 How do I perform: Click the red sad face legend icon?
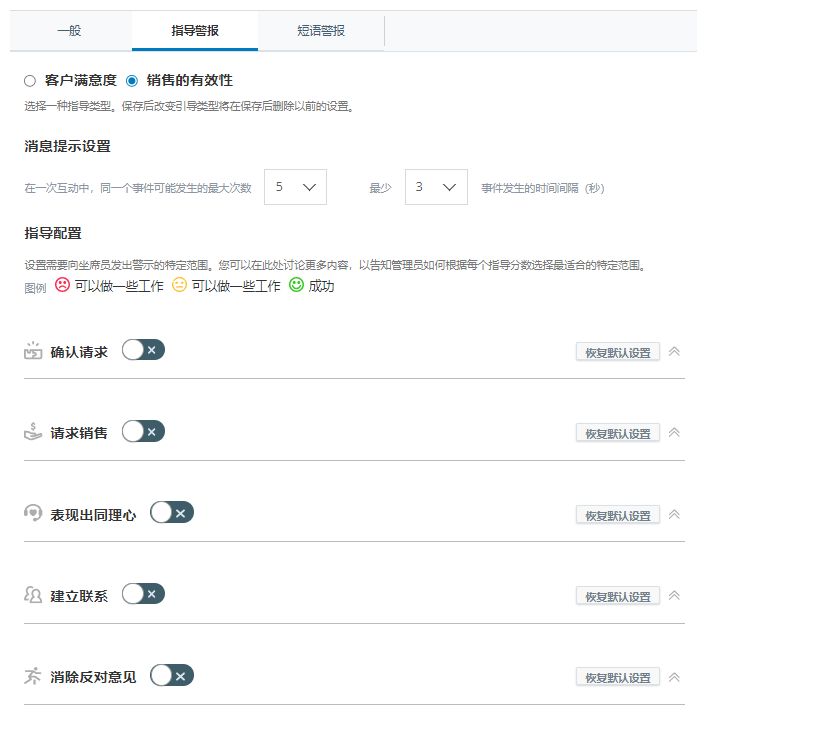coord(62,285)
